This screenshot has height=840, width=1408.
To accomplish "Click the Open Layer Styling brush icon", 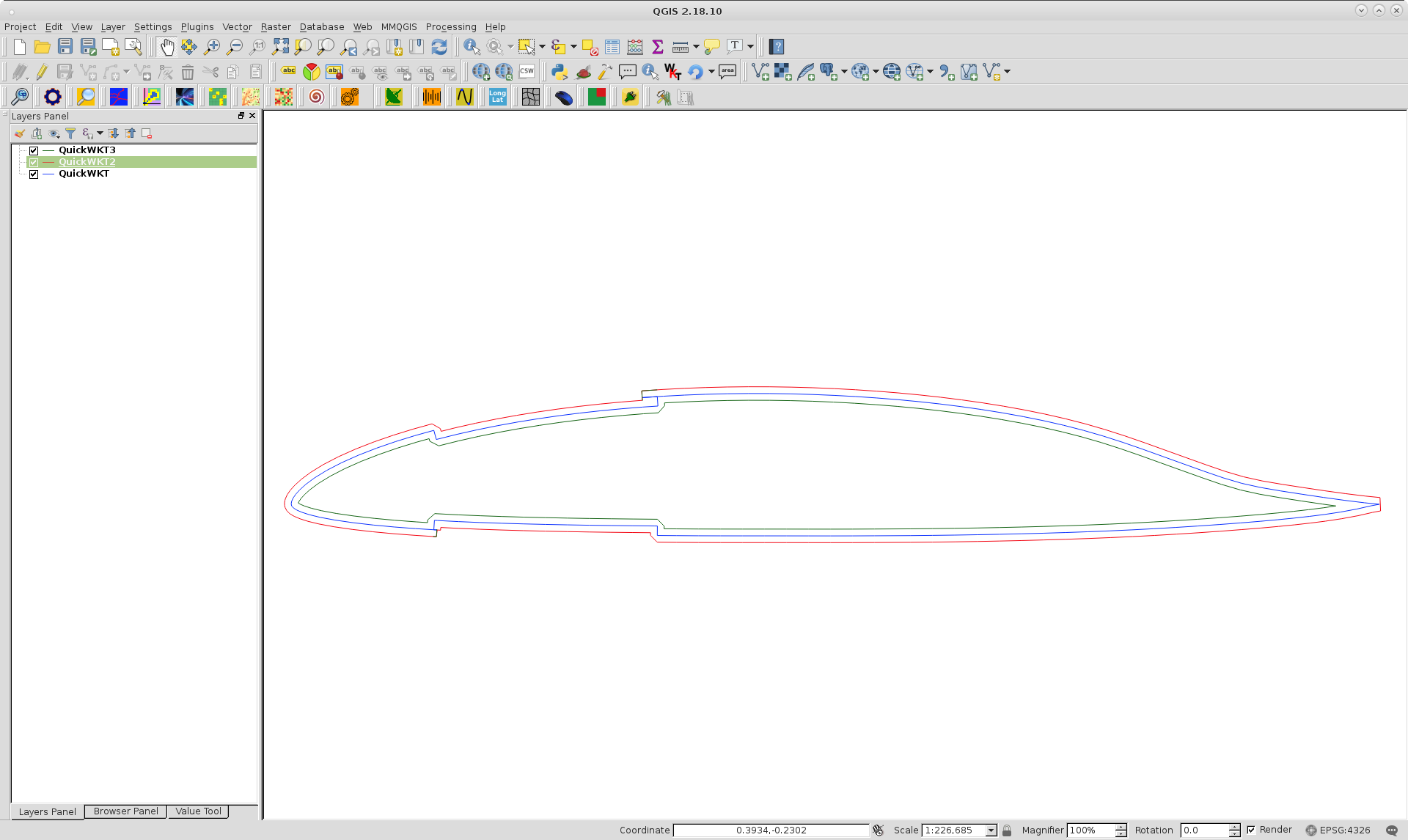I will click(x=20, y=133).
